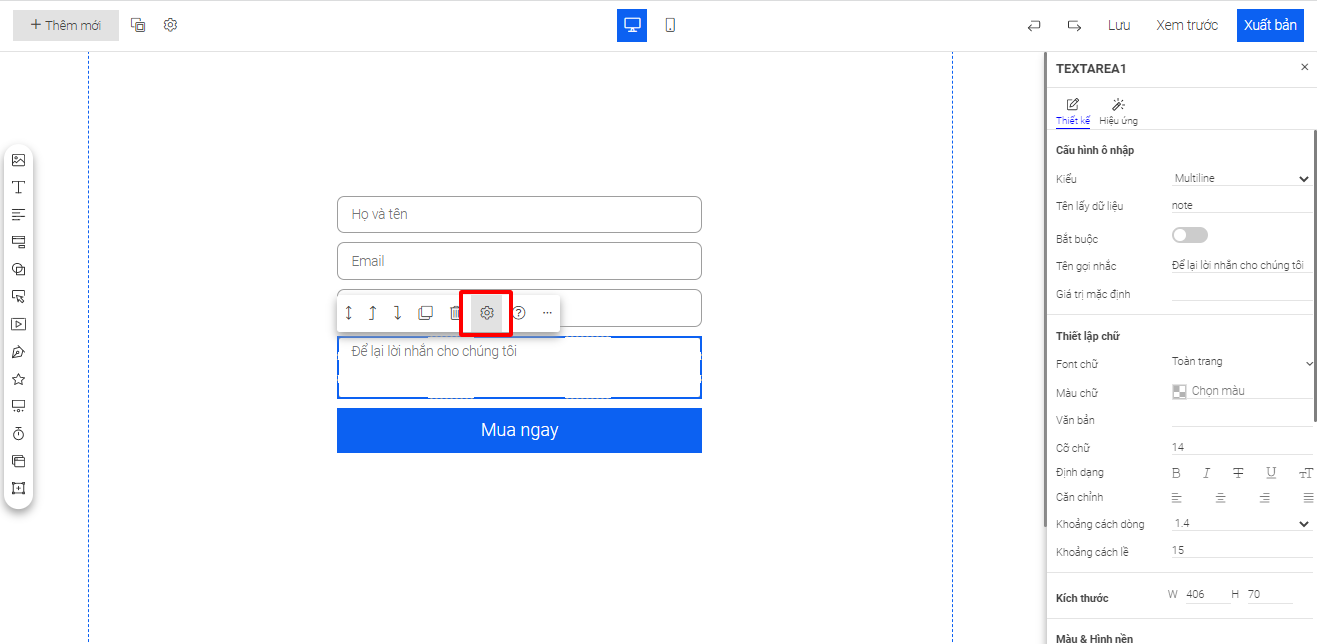Click the pen tool icon in sidebar
The width and height of the screenshot is (1317, 644).
[x=18, y=352]
